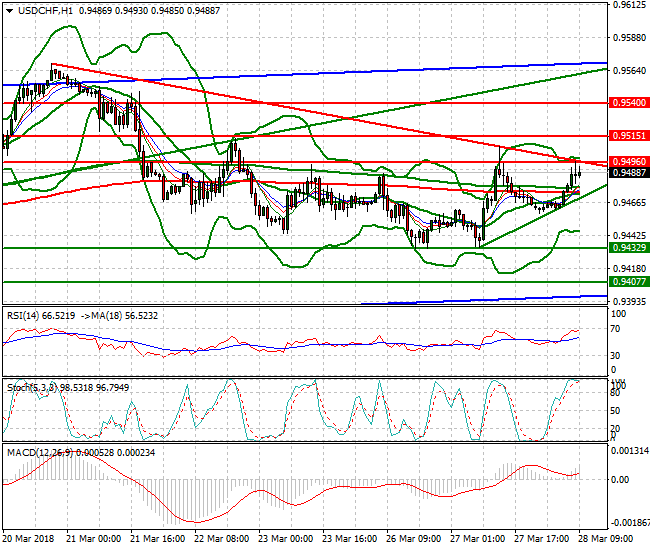Click the 0.94425 price scale value
The height and width of the screenshot is (550, 650).
629,235
